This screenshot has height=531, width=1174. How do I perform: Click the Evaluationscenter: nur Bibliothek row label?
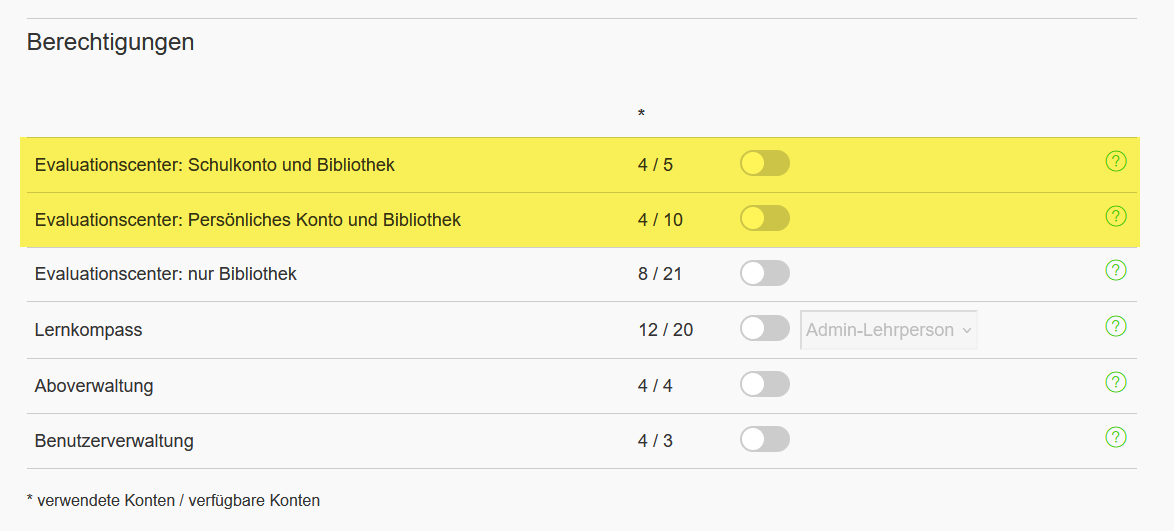[165, 274]
